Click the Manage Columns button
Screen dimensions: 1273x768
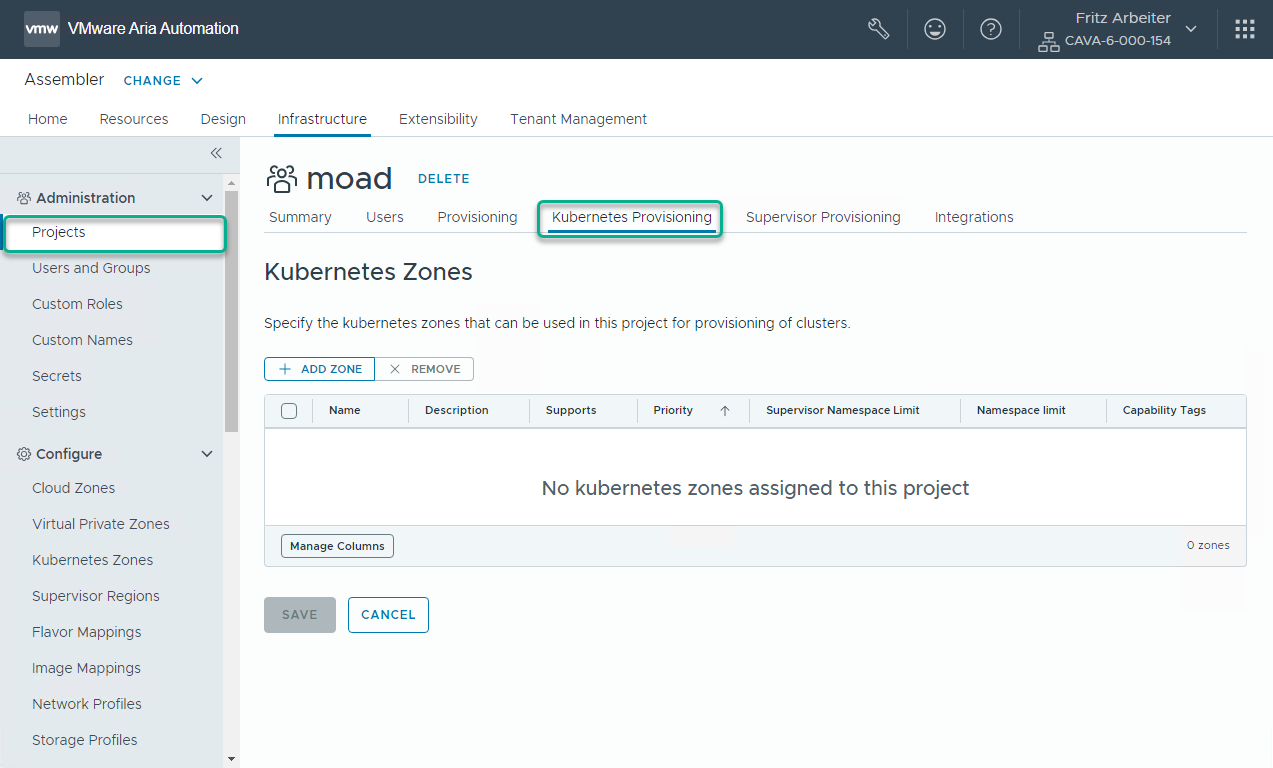point(337,546)
